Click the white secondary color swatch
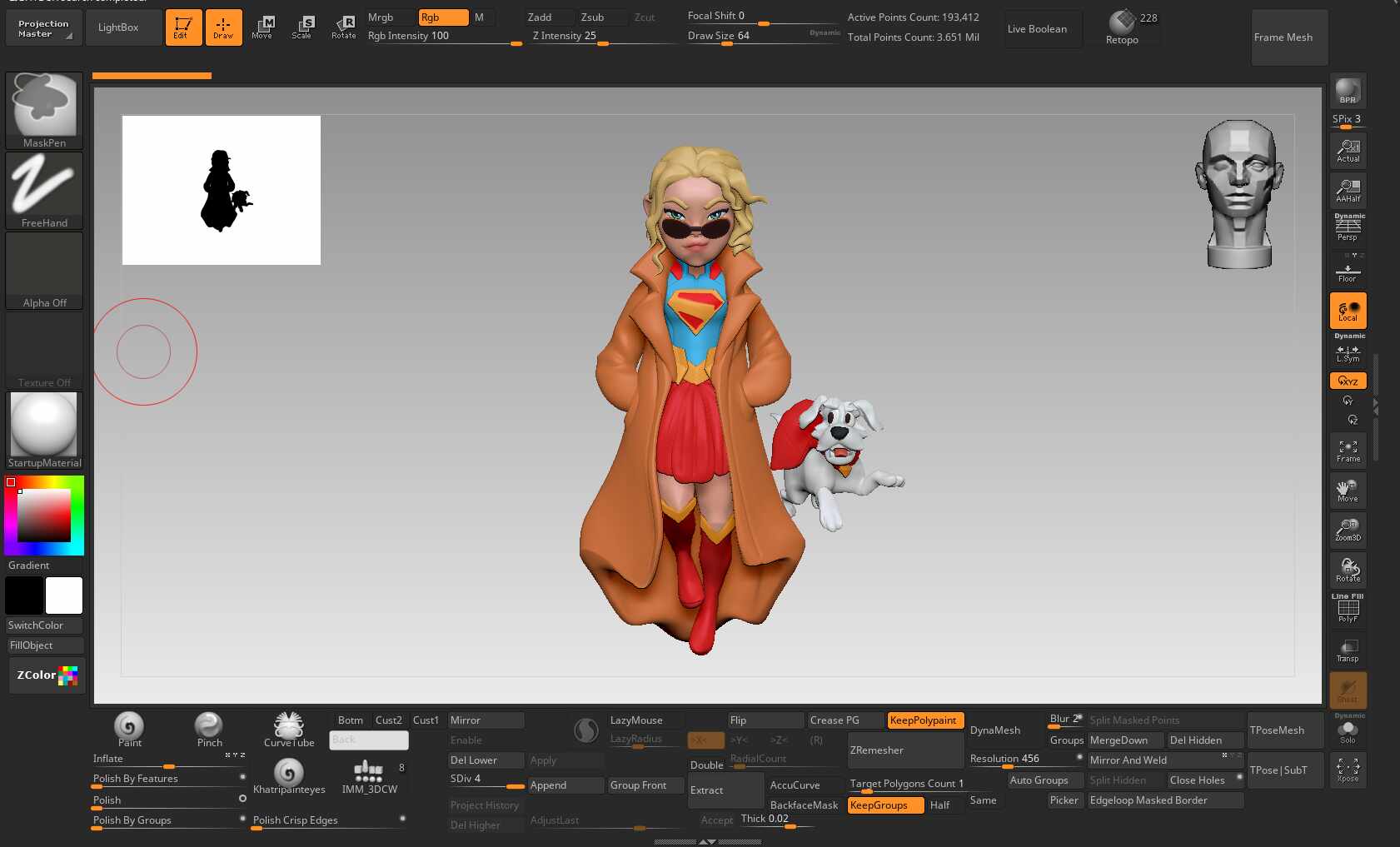The image size is (1400, 847). coord(64,595)
